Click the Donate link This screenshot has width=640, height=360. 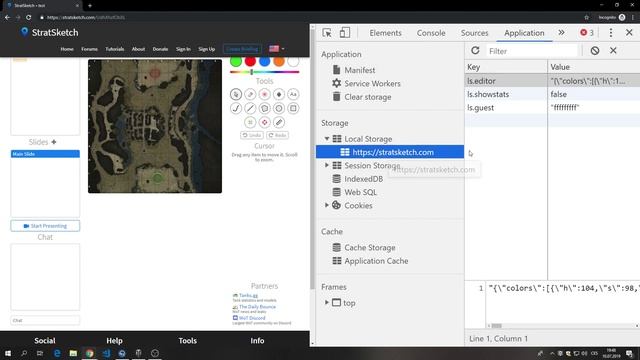coord(160,49)
